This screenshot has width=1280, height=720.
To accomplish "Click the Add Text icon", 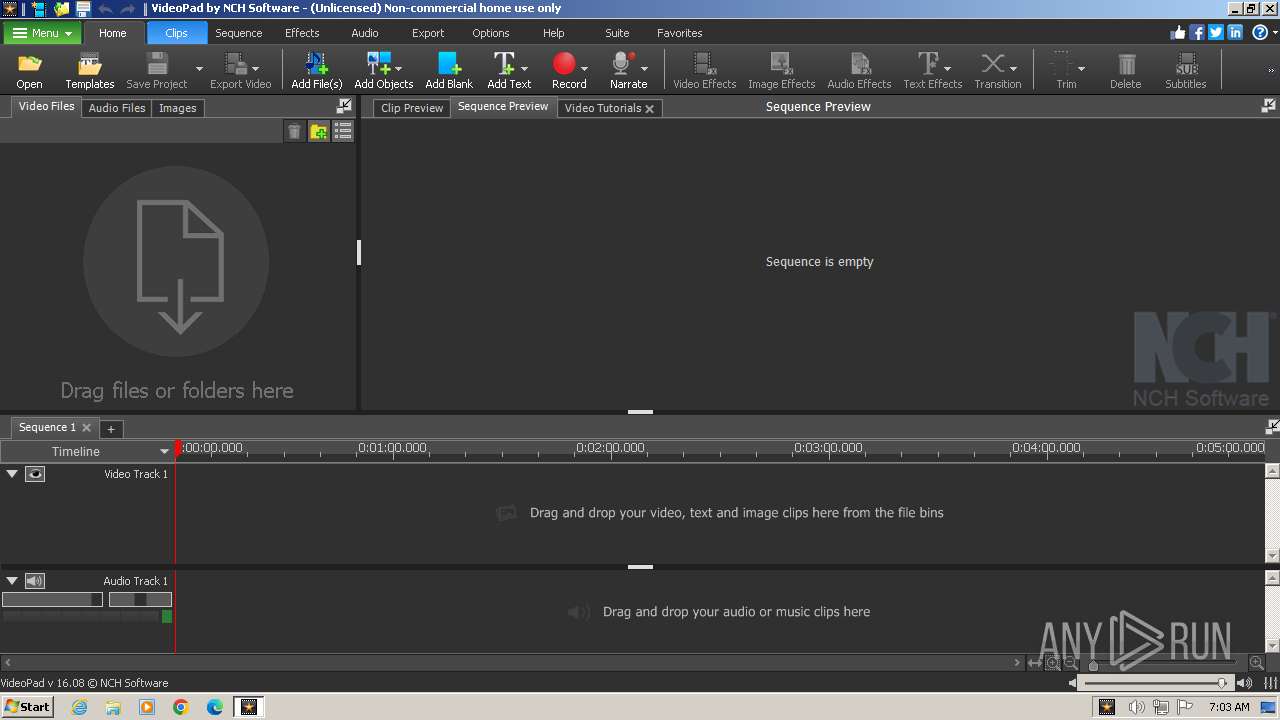I will point(504,65).
